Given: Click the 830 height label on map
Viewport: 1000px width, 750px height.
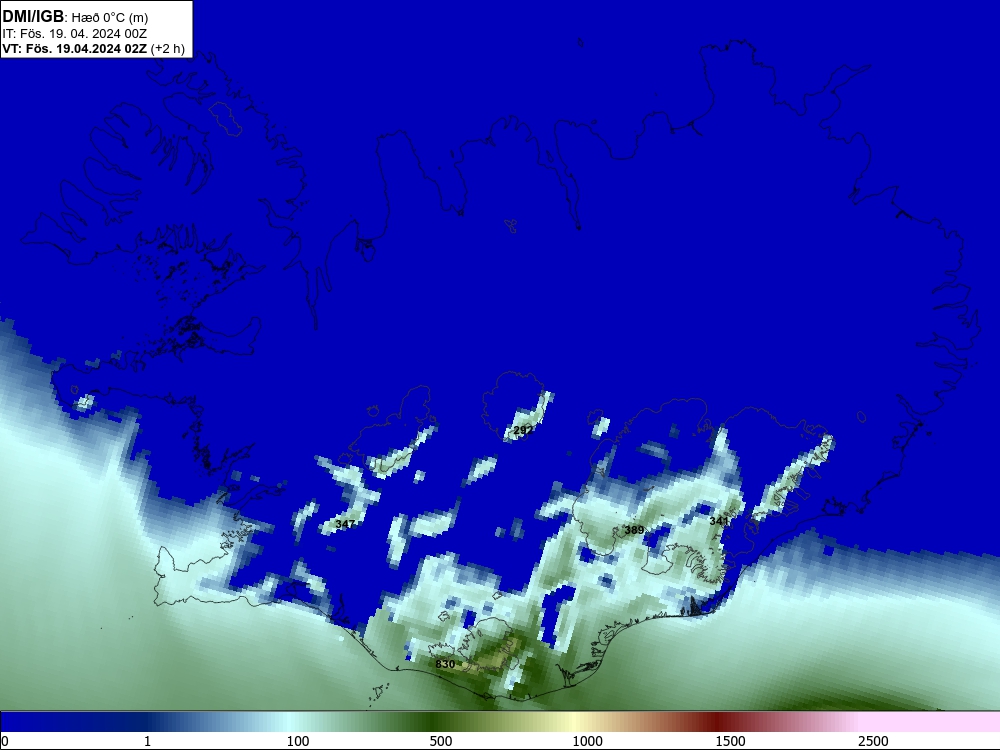Looking at the screenshot, I should [x=445, y=664].
